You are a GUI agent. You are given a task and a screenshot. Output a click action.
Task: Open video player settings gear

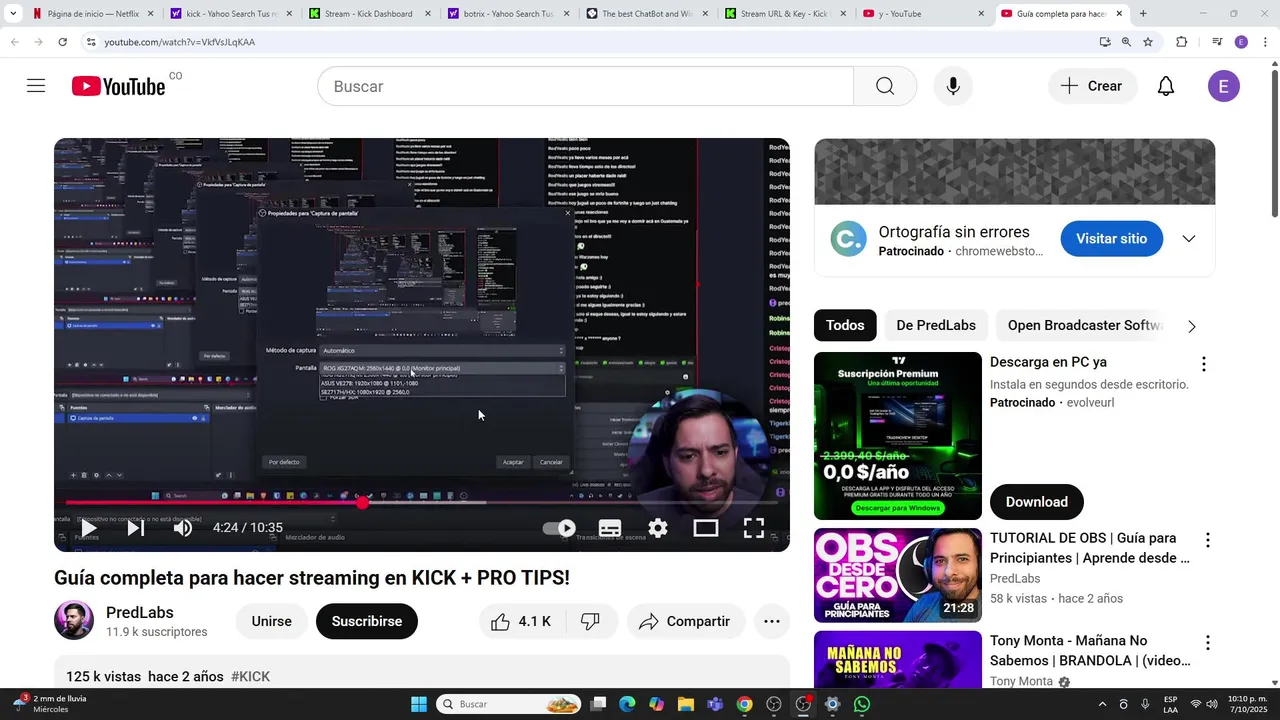tap(658, 528)
